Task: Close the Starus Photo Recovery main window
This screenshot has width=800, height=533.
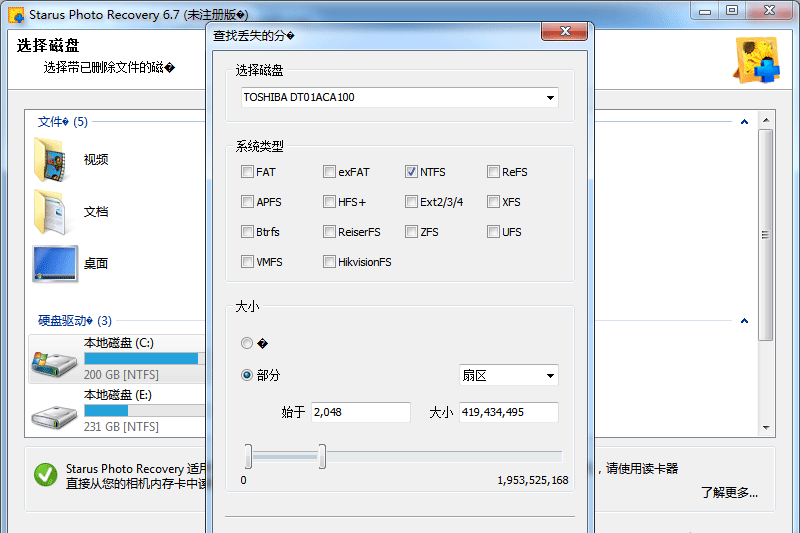Action: (x=770, y=11)
